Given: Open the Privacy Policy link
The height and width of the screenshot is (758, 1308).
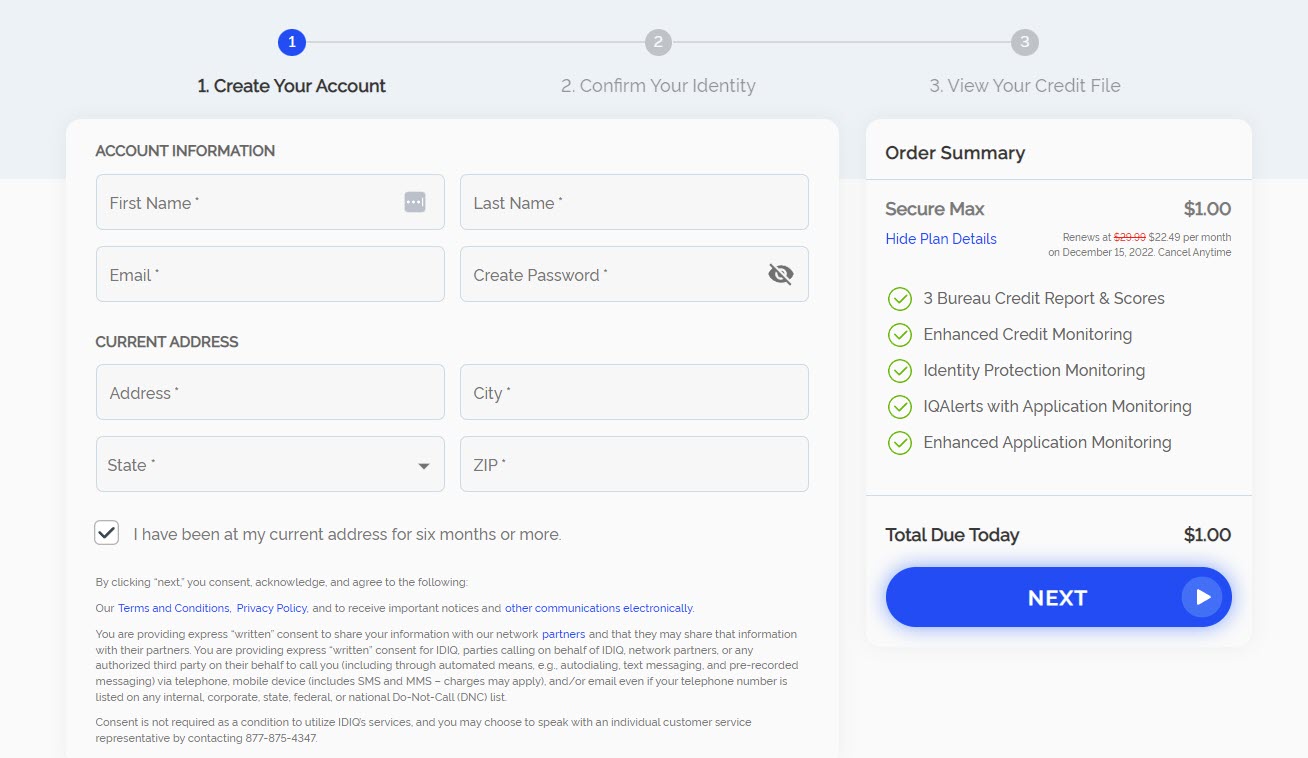Looking at the screenshot, I should [272, 608].
